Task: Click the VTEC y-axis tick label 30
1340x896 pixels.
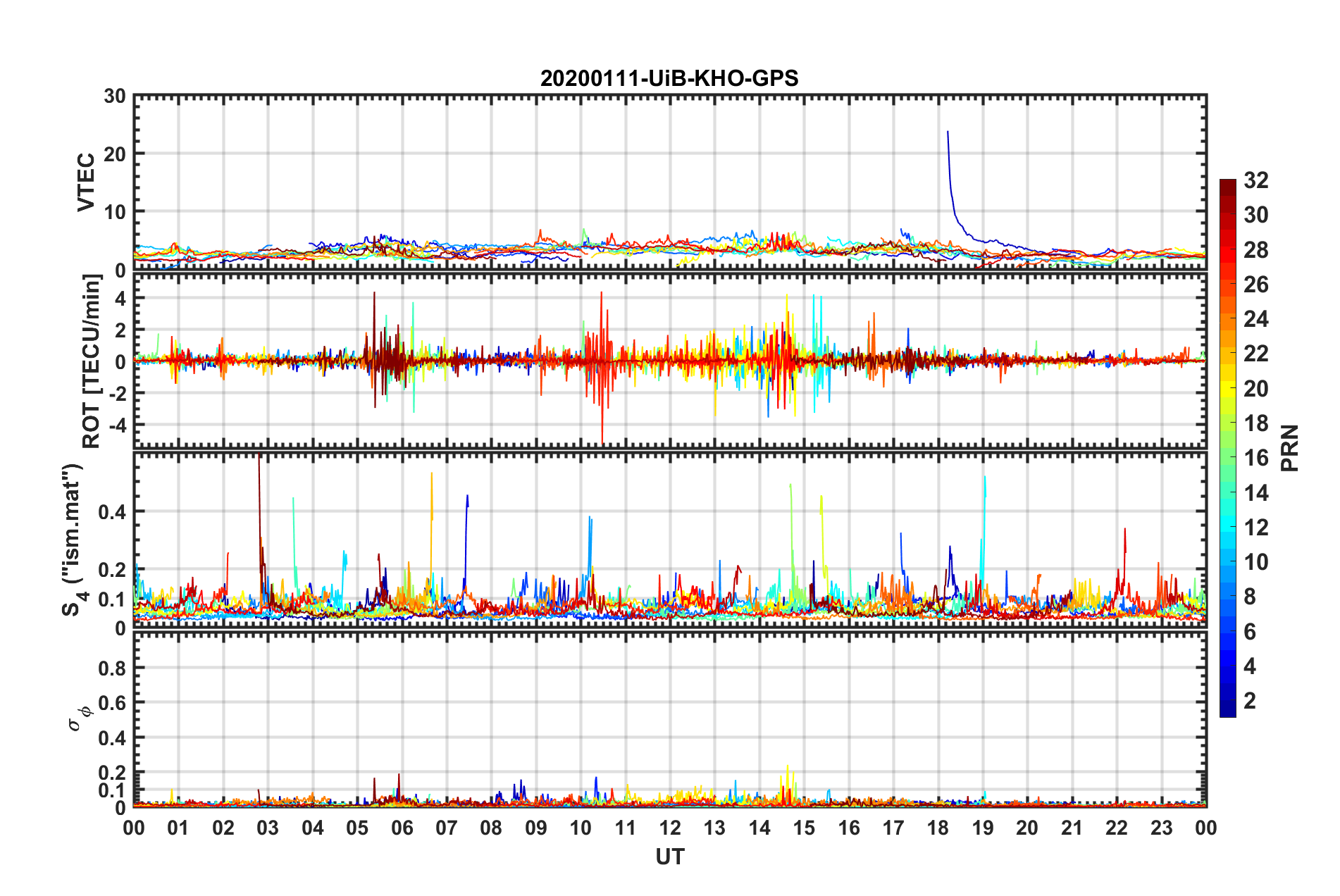Action: point(115,97)
